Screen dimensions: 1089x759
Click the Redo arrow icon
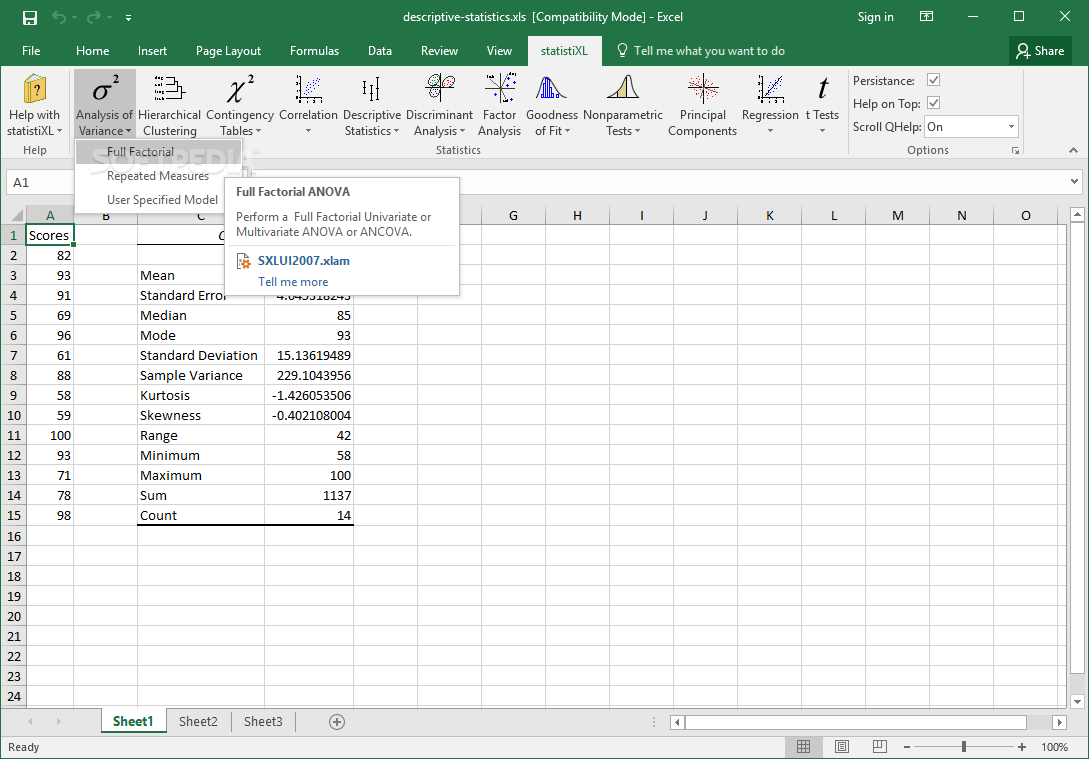point(94,17)
